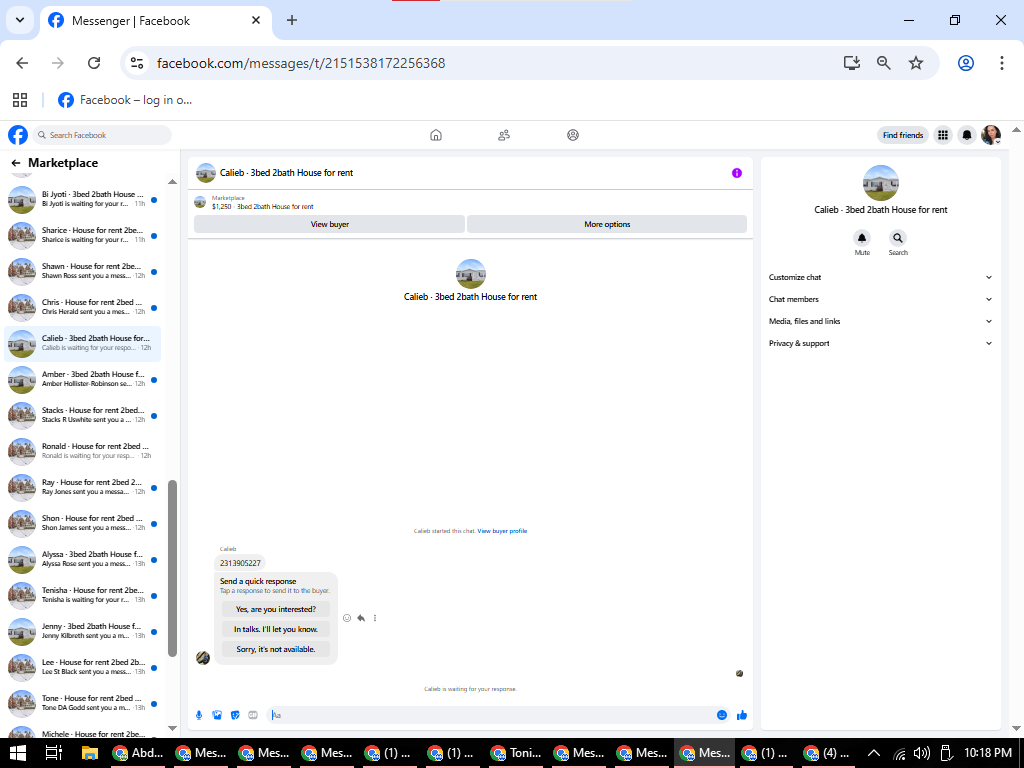Bookmark this page with star icon
Image resolution: width=1024 pixels, height=768 pixels.
(x=916, y=63)
